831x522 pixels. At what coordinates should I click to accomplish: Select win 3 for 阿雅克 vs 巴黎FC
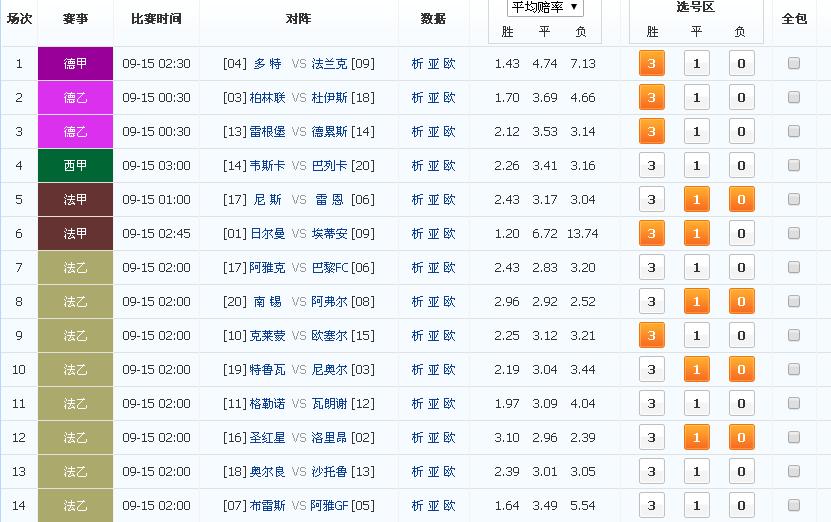pyautogui.click(x=652, y=268)
